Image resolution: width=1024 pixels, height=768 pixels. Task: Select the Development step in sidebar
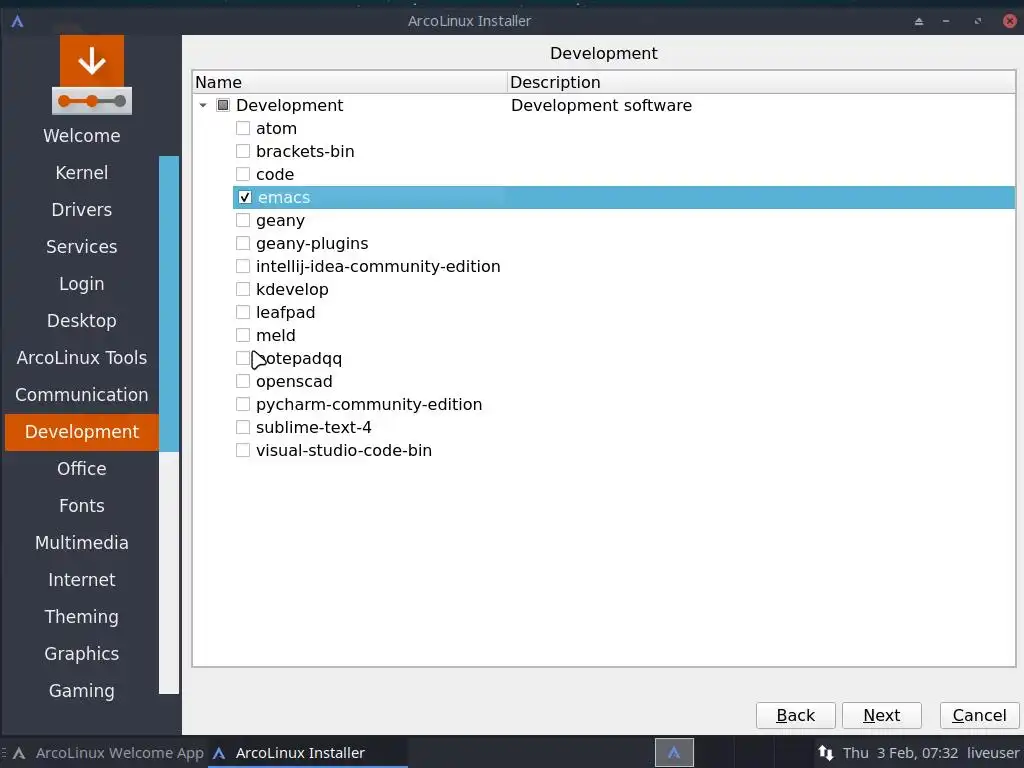[82, 432]
